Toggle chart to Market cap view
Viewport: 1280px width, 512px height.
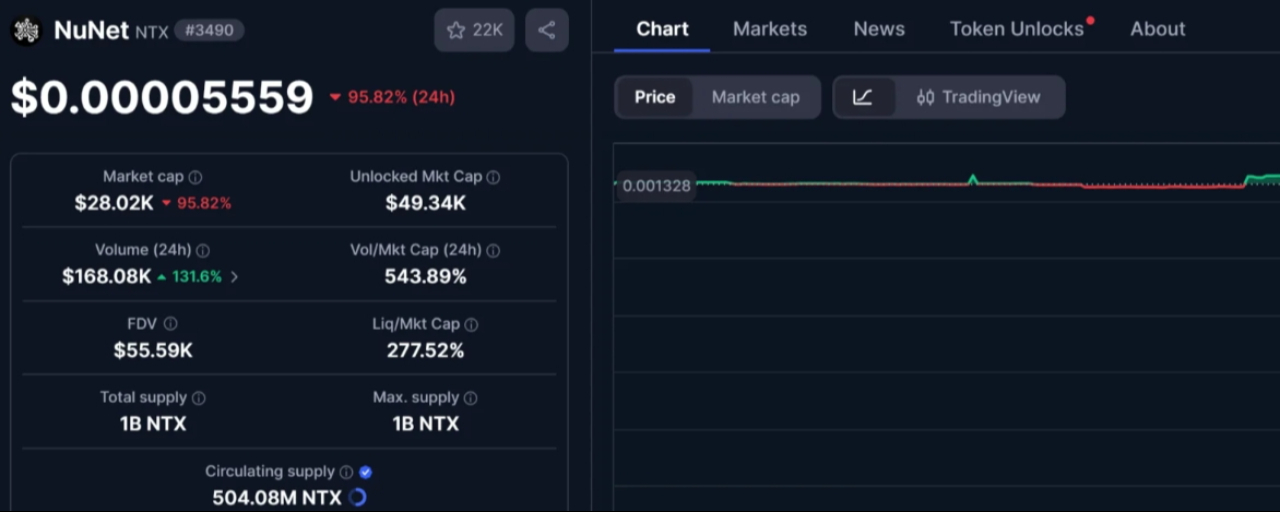point(756,97)
